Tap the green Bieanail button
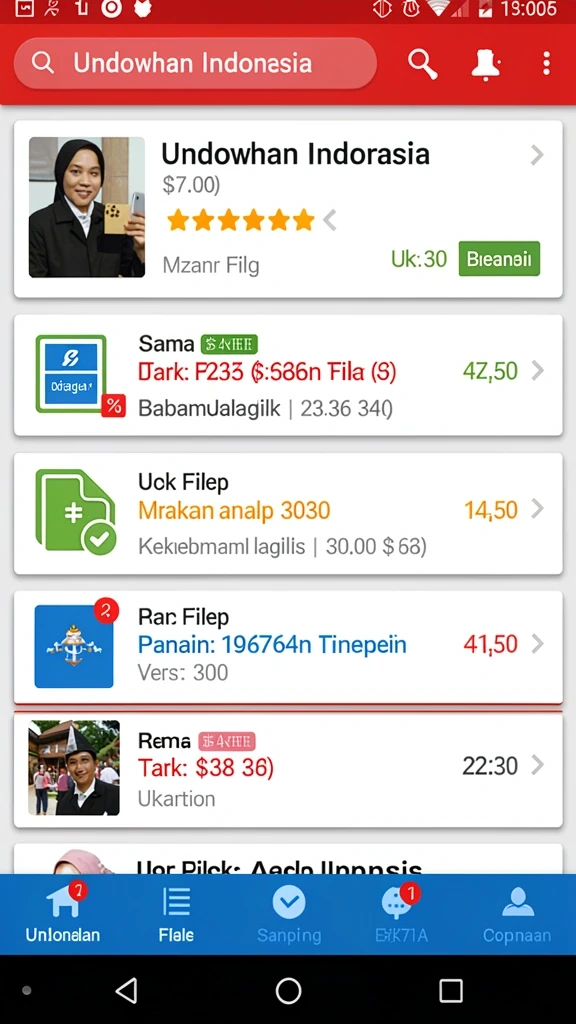This screenshot has height=1024, width=576. click(499, 259)
